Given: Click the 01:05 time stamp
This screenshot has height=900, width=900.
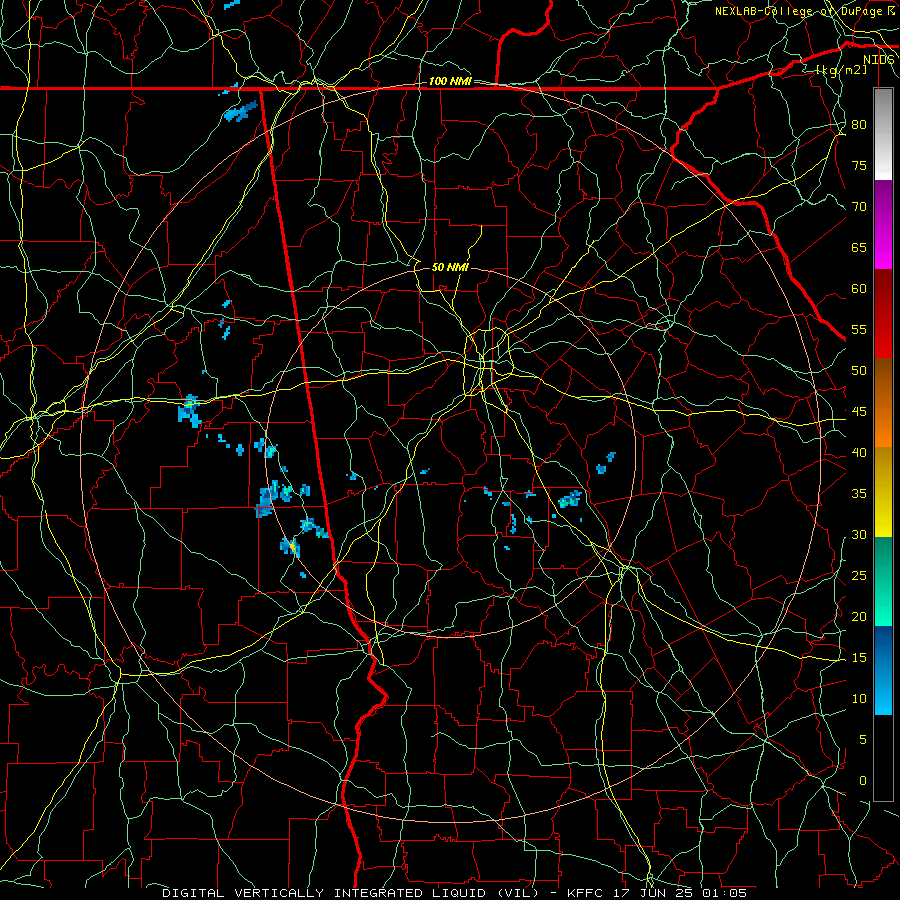Looking at the screenshot, I should click(724, 893).
